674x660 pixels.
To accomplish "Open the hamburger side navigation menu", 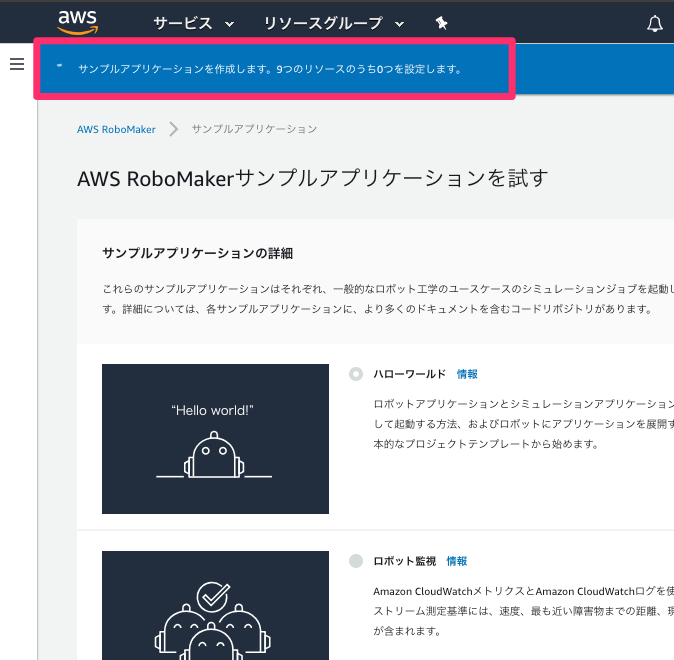I will tap(17, 64).
